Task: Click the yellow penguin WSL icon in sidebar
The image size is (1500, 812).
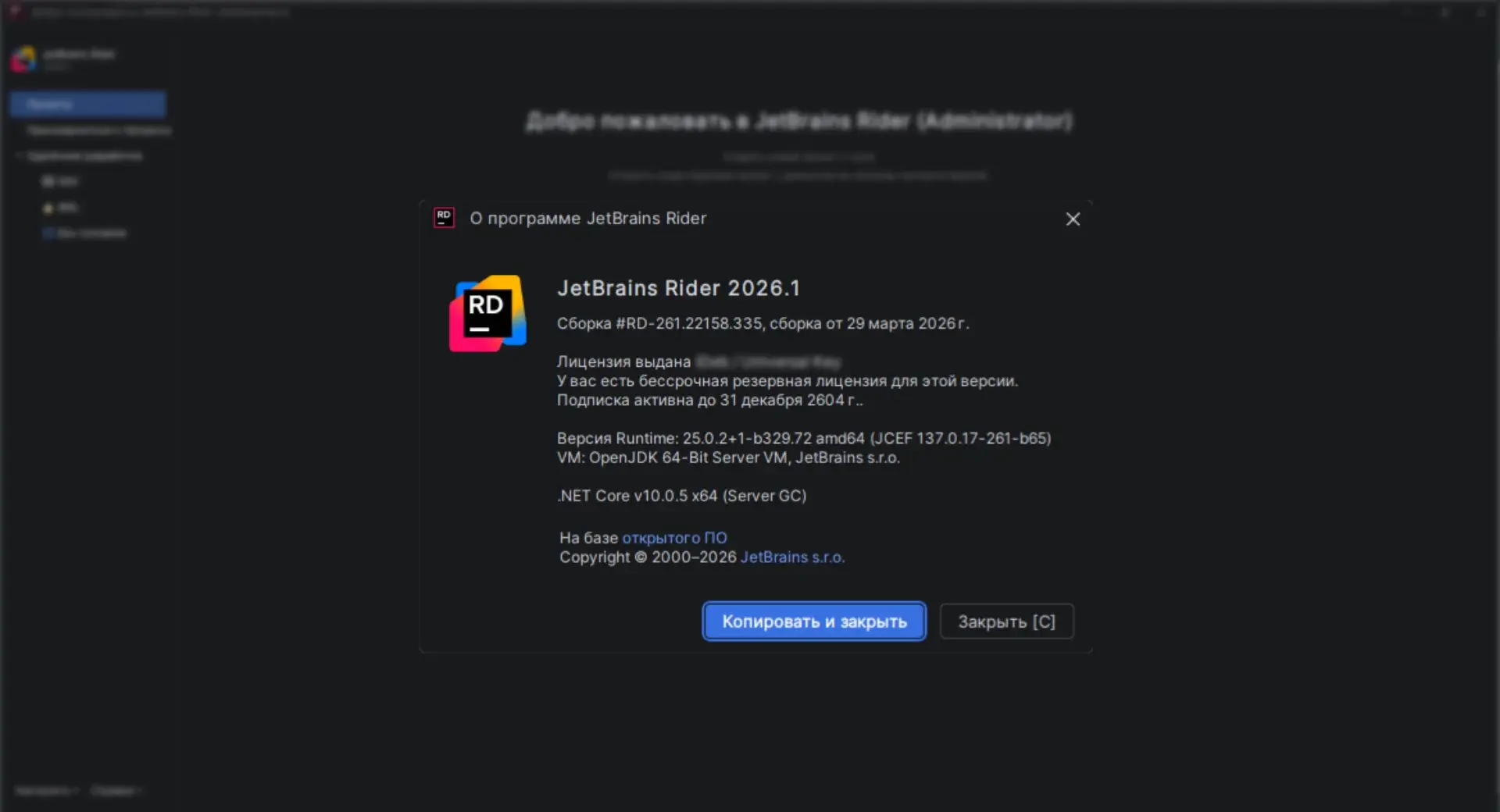Action: point(48,208)
